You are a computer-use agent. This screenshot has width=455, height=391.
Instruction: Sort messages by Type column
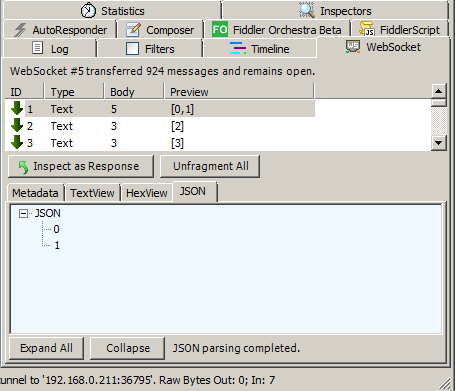pos(74,92)
